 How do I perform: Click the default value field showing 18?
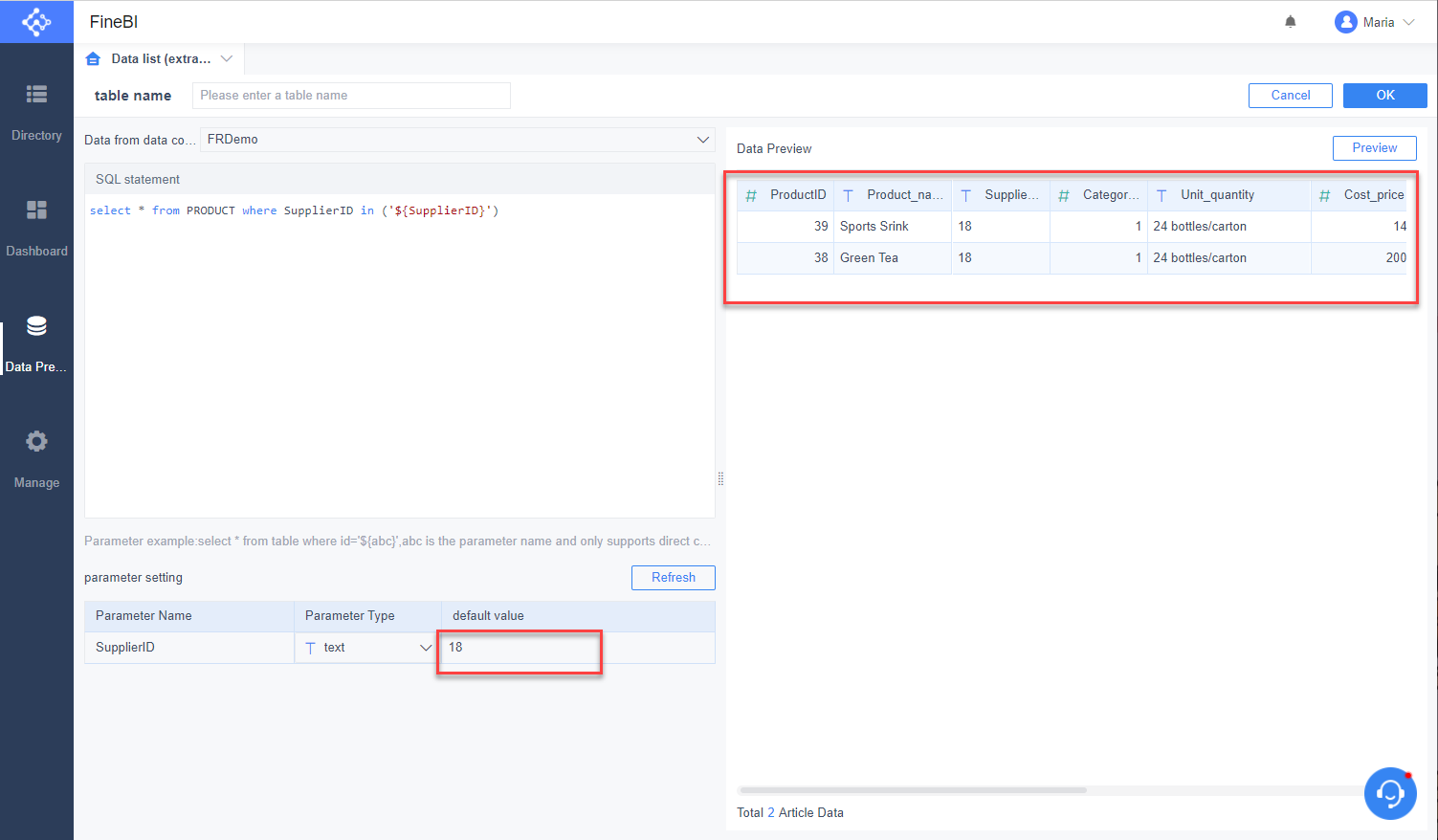pos(520,648)
